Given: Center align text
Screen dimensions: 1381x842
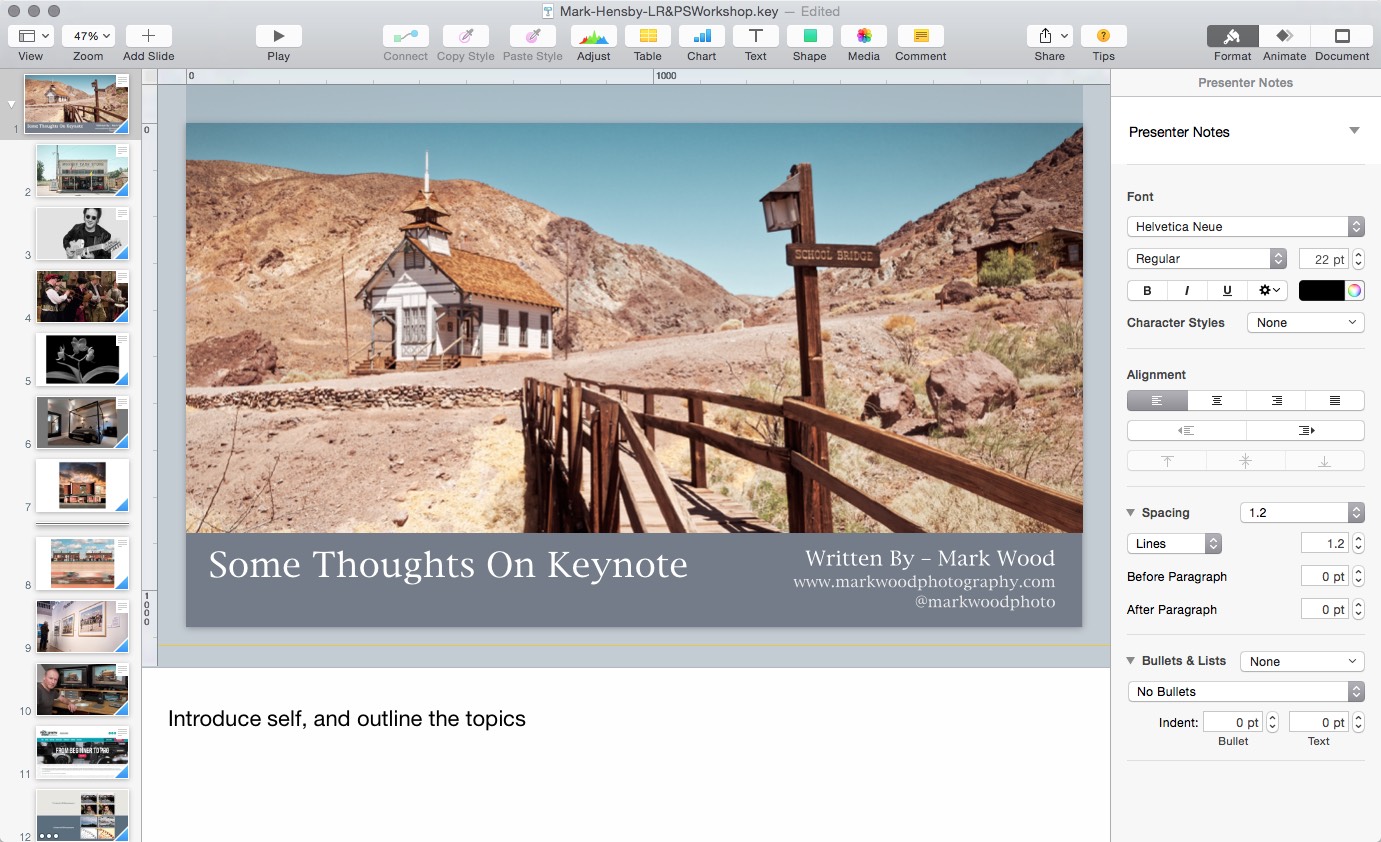Looking at the screenshot, I should point(1217,401).
